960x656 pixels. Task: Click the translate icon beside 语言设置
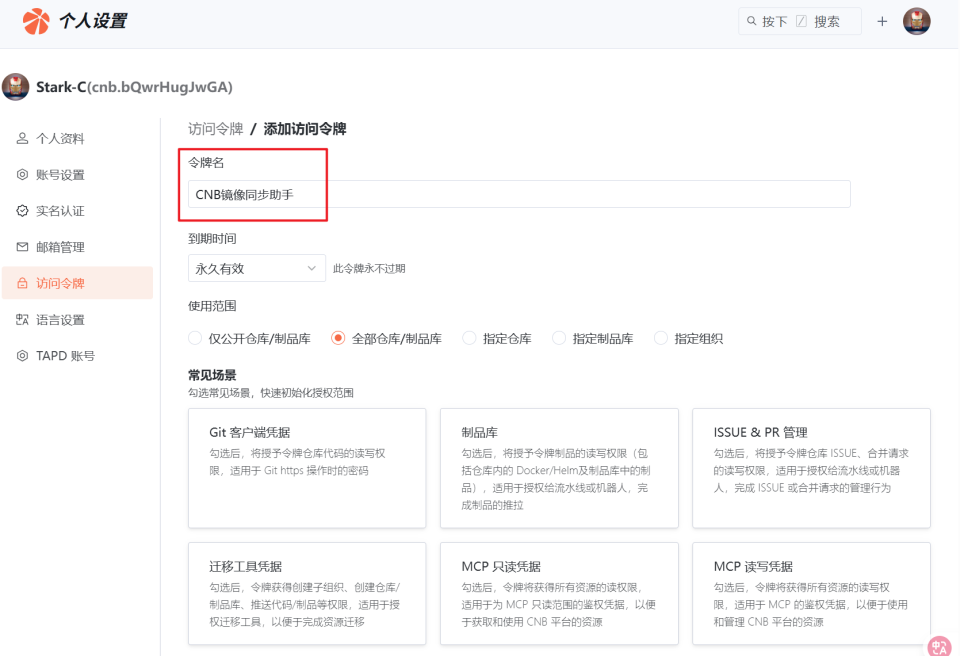coord(22,319)
